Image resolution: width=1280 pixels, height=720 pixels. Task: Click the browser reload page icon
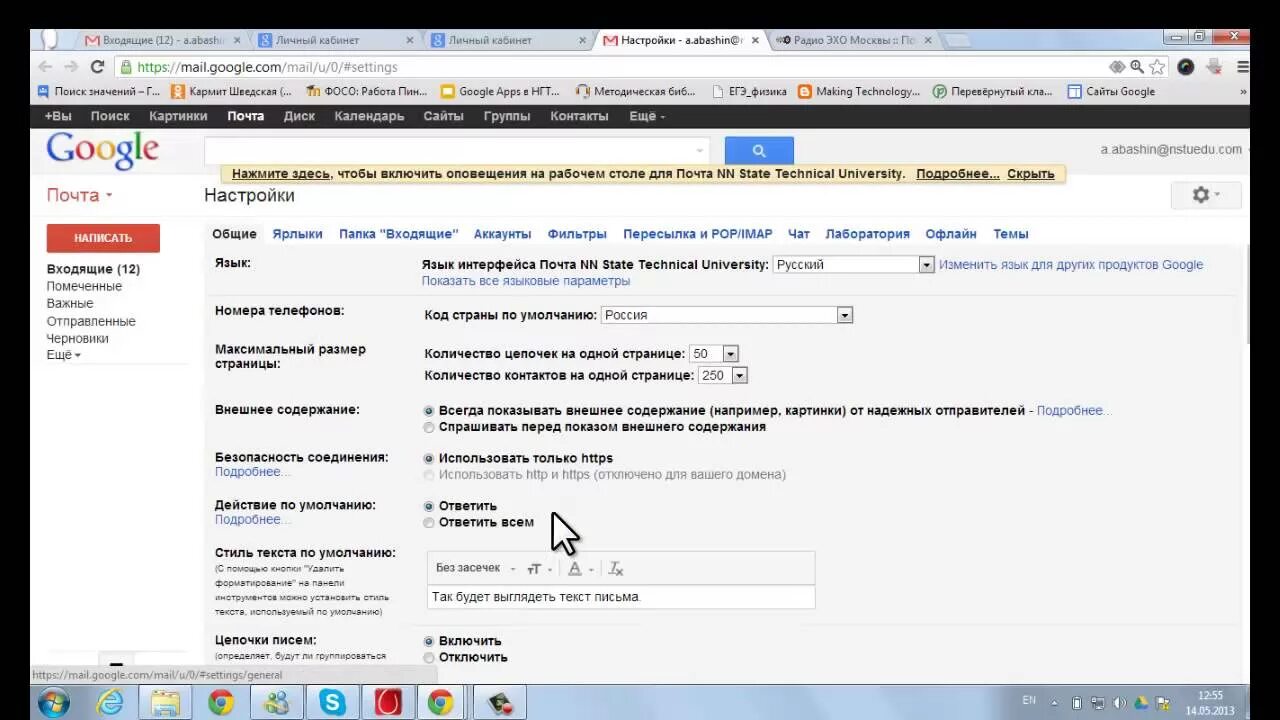coord(97,67)
